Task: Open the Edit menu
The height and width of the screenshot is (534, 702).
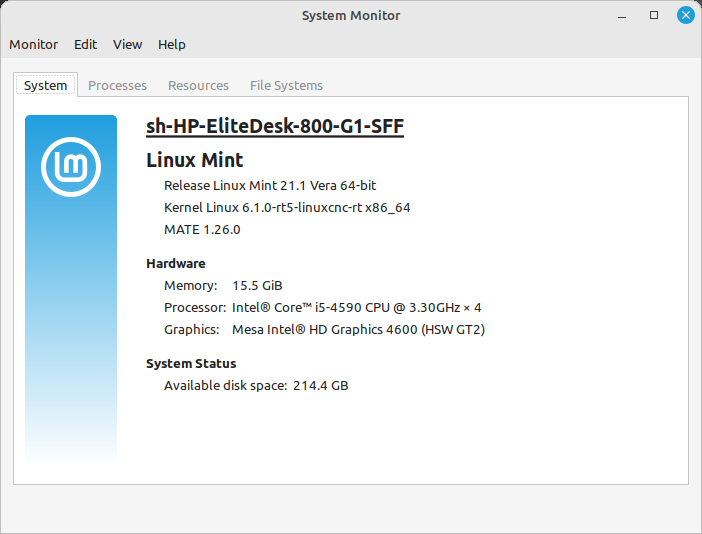Action: tap(86, 44)
